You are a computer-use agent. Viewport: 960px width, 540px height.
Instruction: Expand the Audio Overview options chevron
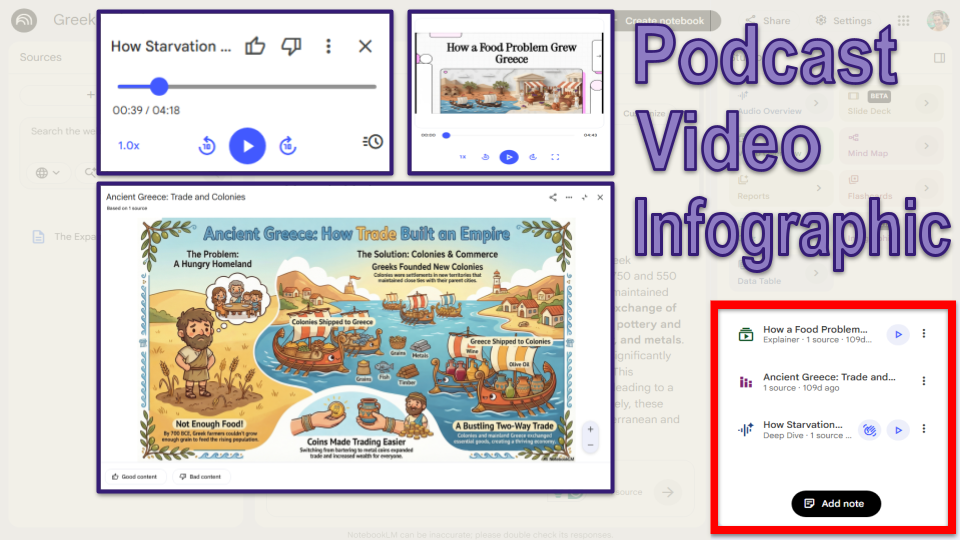click(x=816, y=103)
